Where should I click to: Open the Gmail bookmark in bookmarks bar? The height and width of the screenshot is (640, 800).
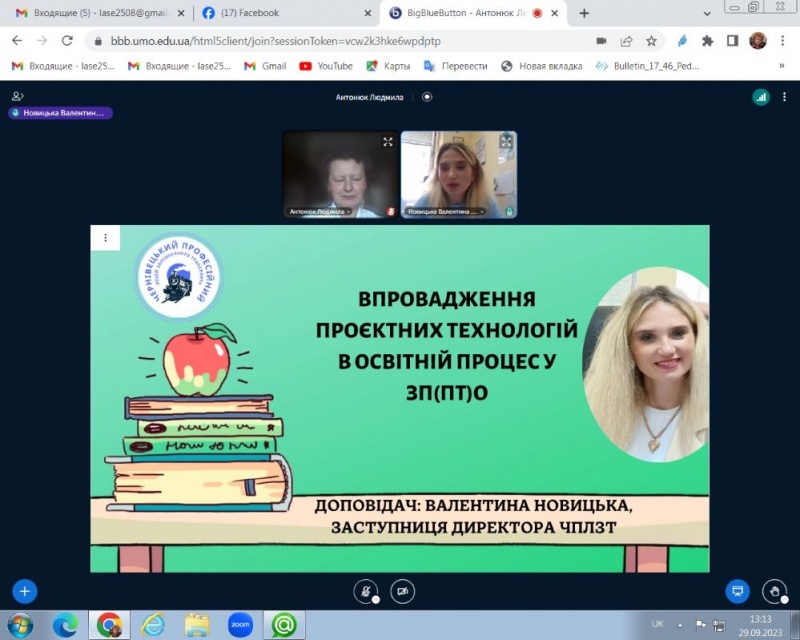point(265,66)
